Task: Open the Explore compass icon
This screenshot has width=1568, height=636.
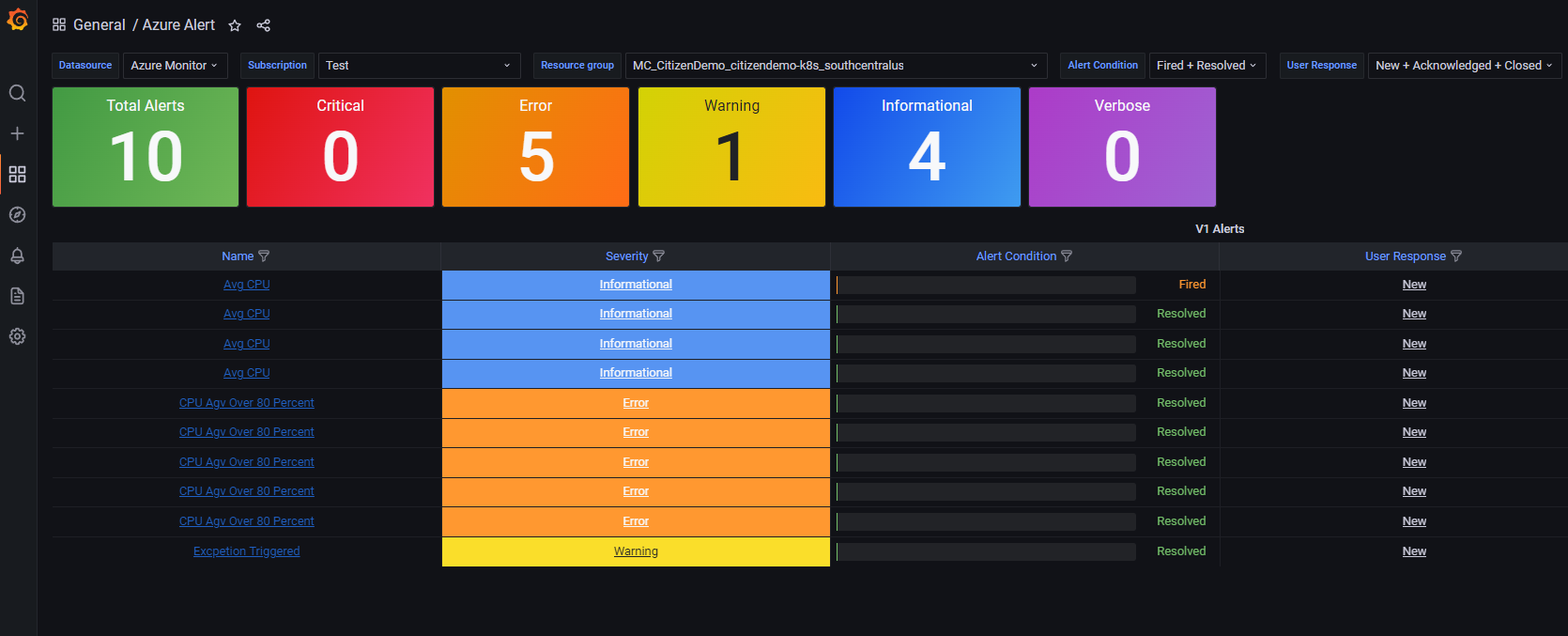Action: pos(17,214)
